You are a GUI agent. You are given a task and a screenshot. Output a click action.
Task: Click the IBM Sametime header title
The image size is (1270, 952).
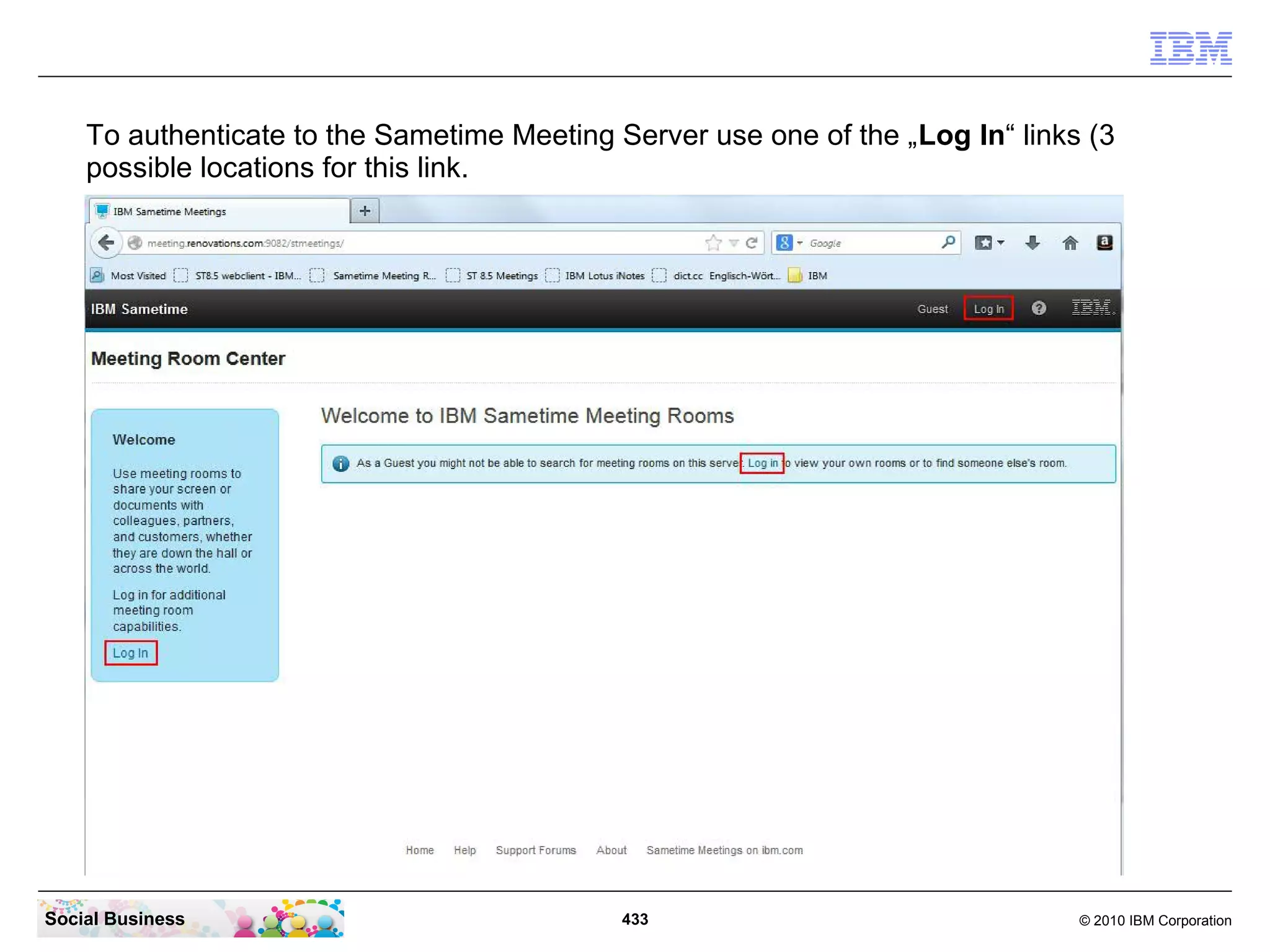click(x=140, y=309)
